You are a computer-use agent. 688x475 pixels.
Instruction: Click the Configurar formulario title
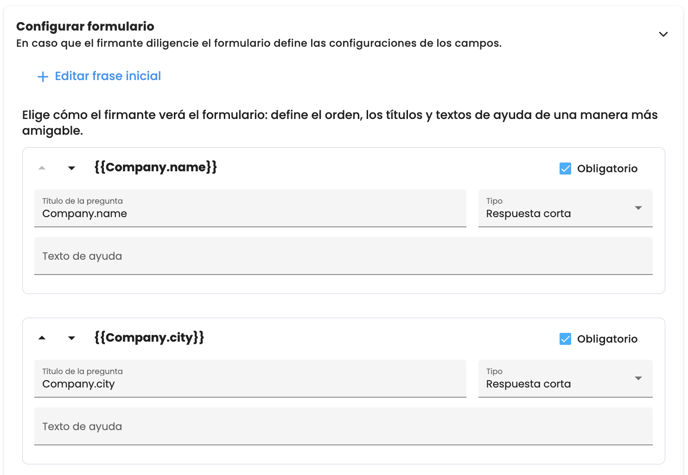pyautogui.click(x=85, y=26)
